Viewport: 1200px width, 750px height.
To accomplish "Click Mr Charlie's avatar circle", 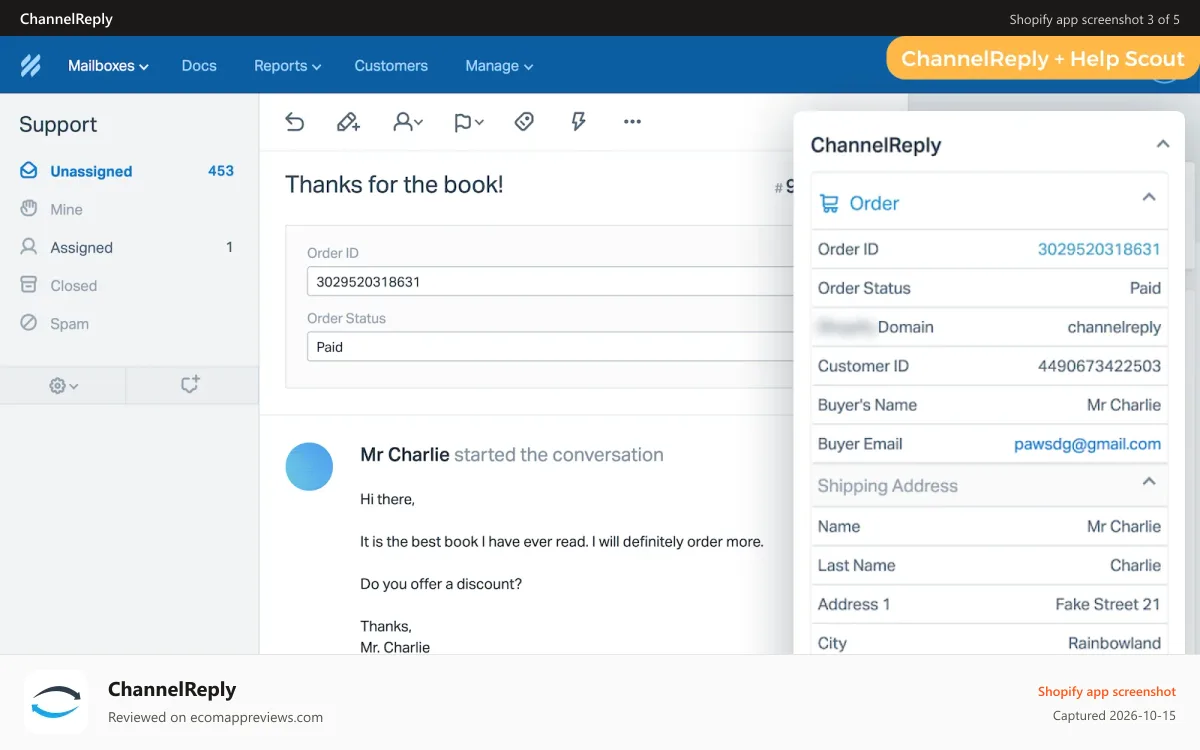I will (x=309, y=467).
